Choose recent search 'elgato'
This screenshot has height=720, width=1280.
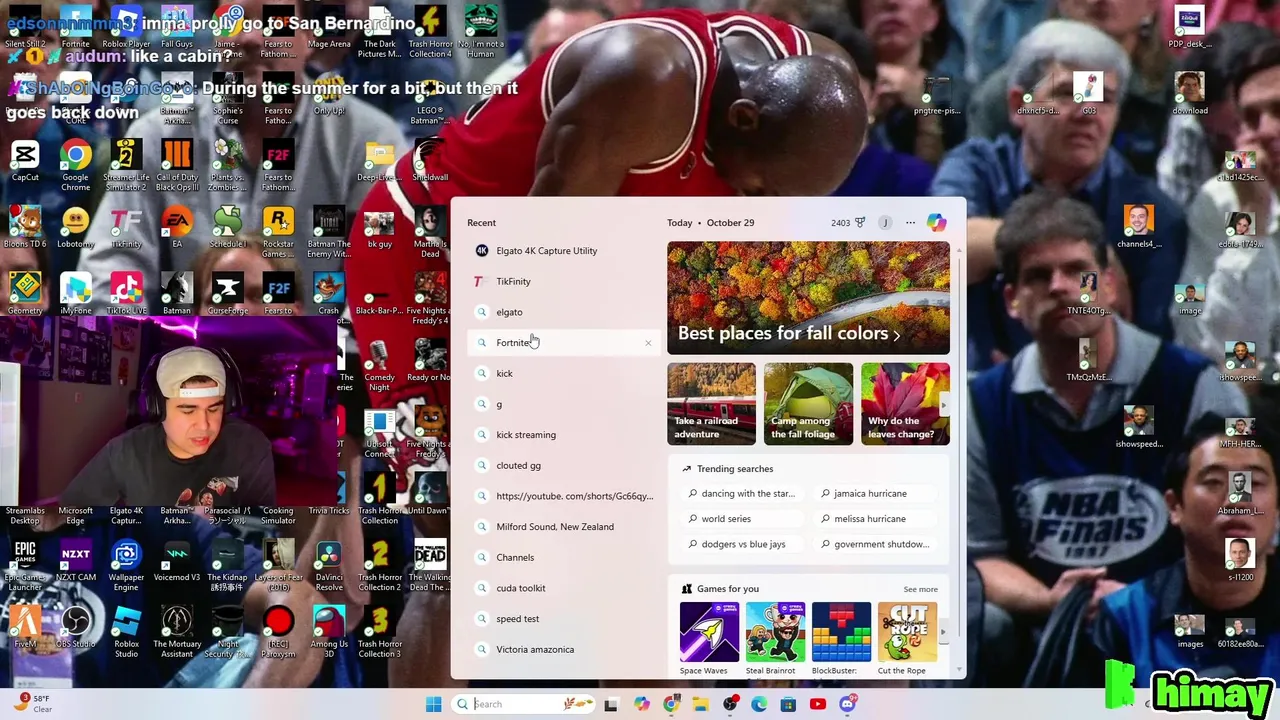coord(563,312)
